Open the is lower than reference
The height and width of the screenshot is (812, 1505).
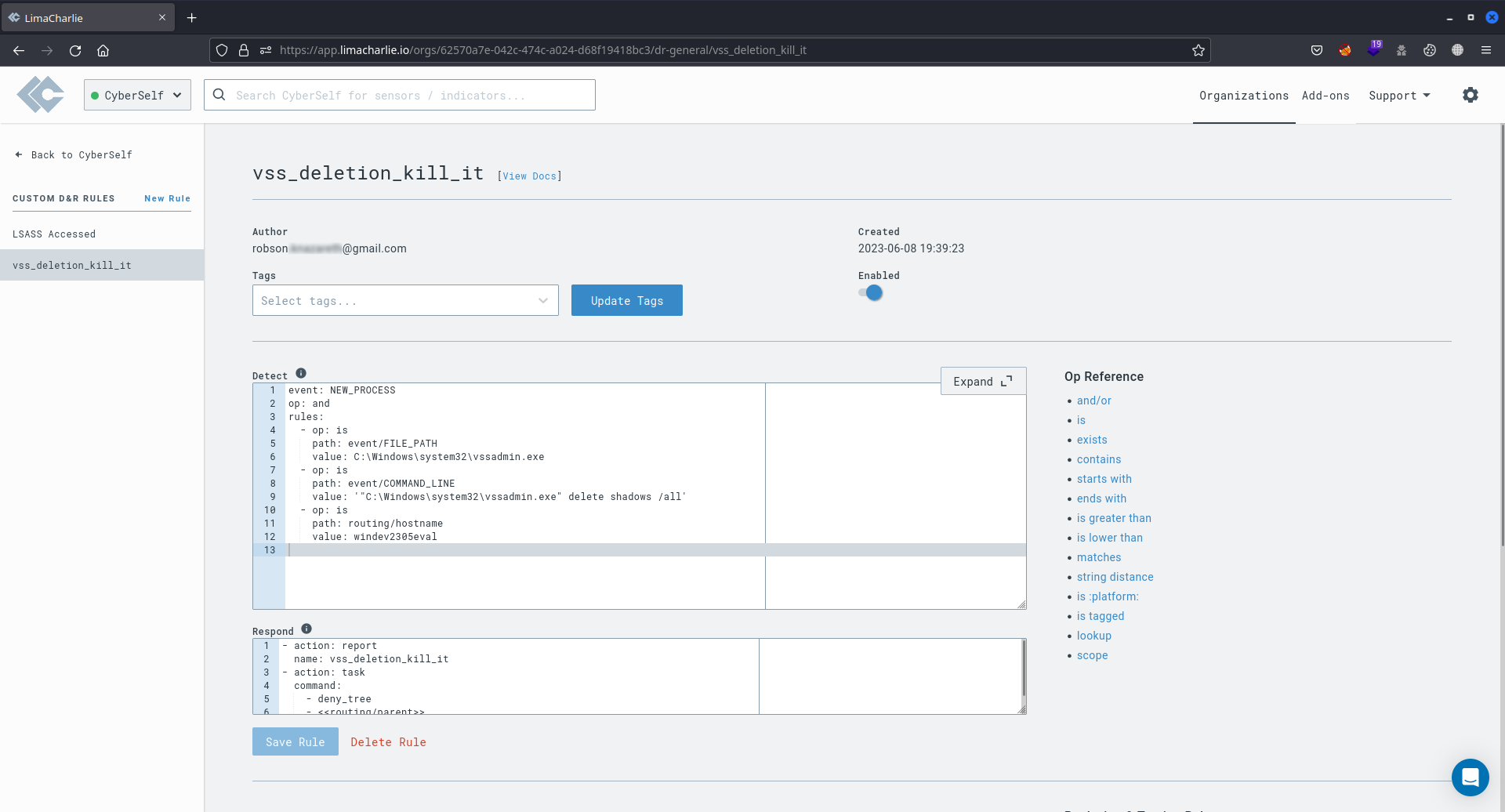point(1109,538)
